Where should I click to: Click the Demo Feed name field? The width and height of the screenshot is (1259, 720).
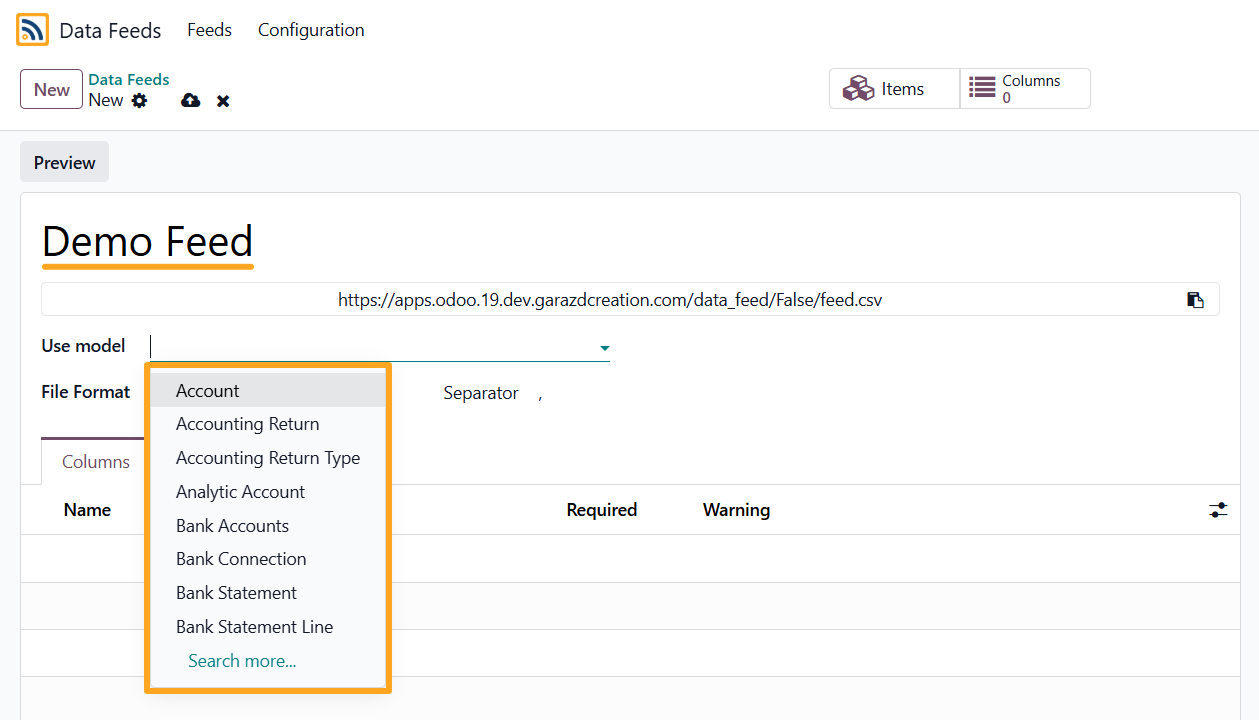click(148, 242)
